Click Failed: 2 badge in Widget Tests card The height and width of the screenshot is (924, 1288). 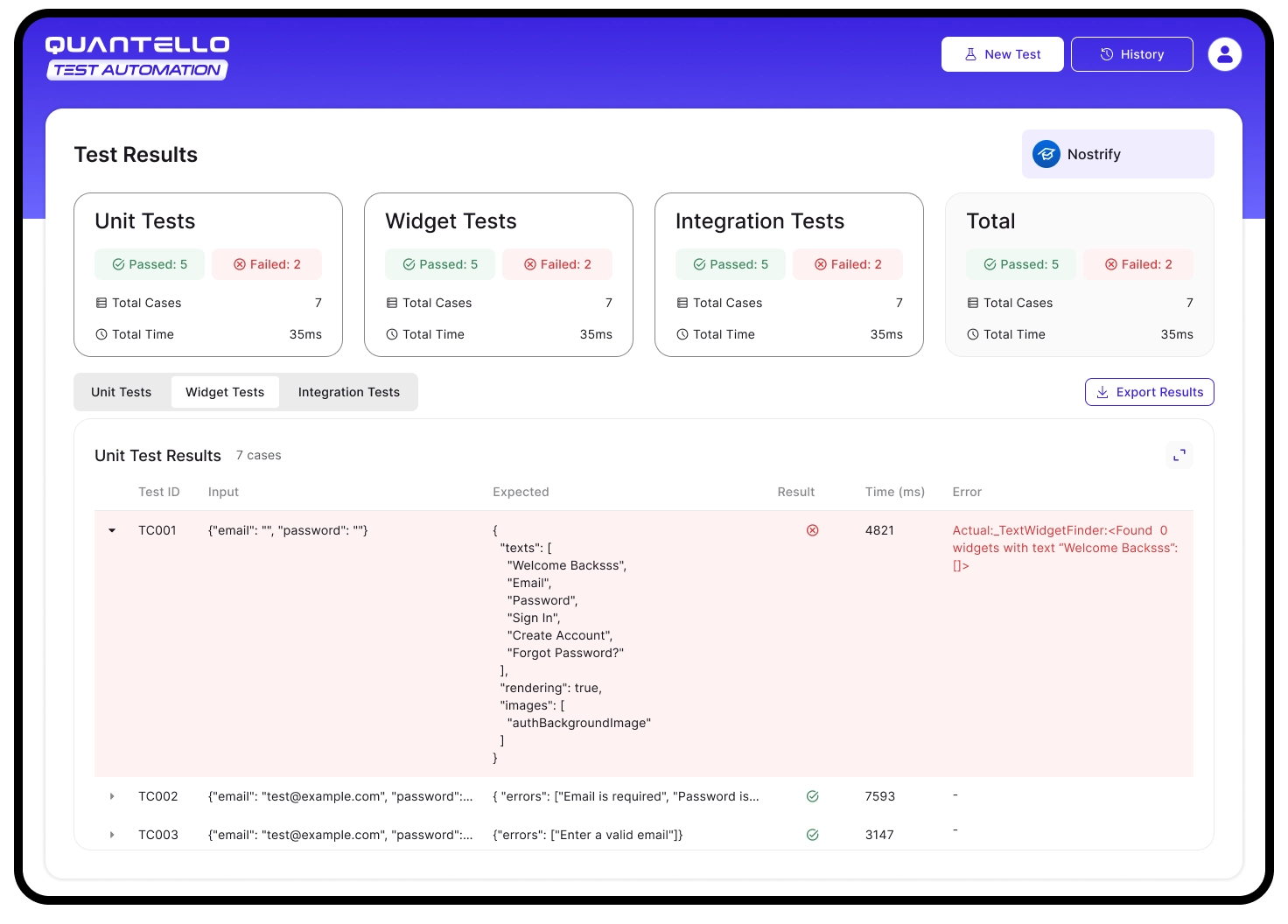pos(557,264)
